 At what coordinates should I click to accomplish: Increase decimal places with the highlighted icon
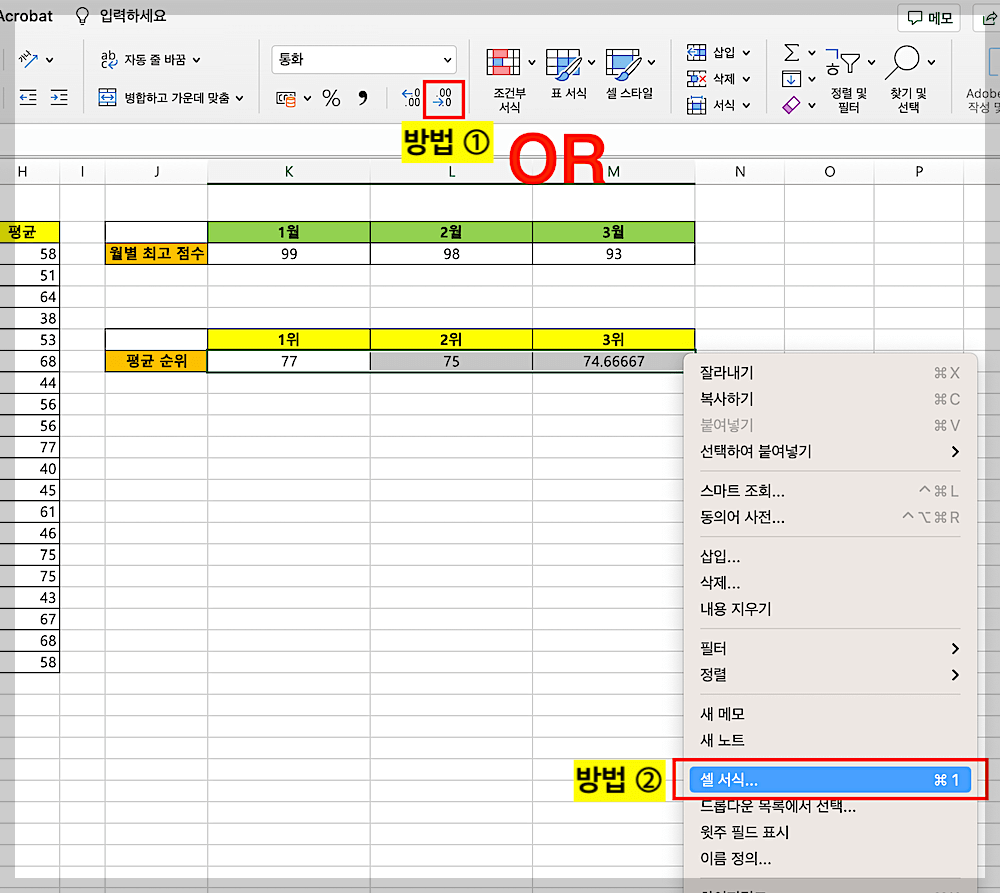[x=441, y=98]
